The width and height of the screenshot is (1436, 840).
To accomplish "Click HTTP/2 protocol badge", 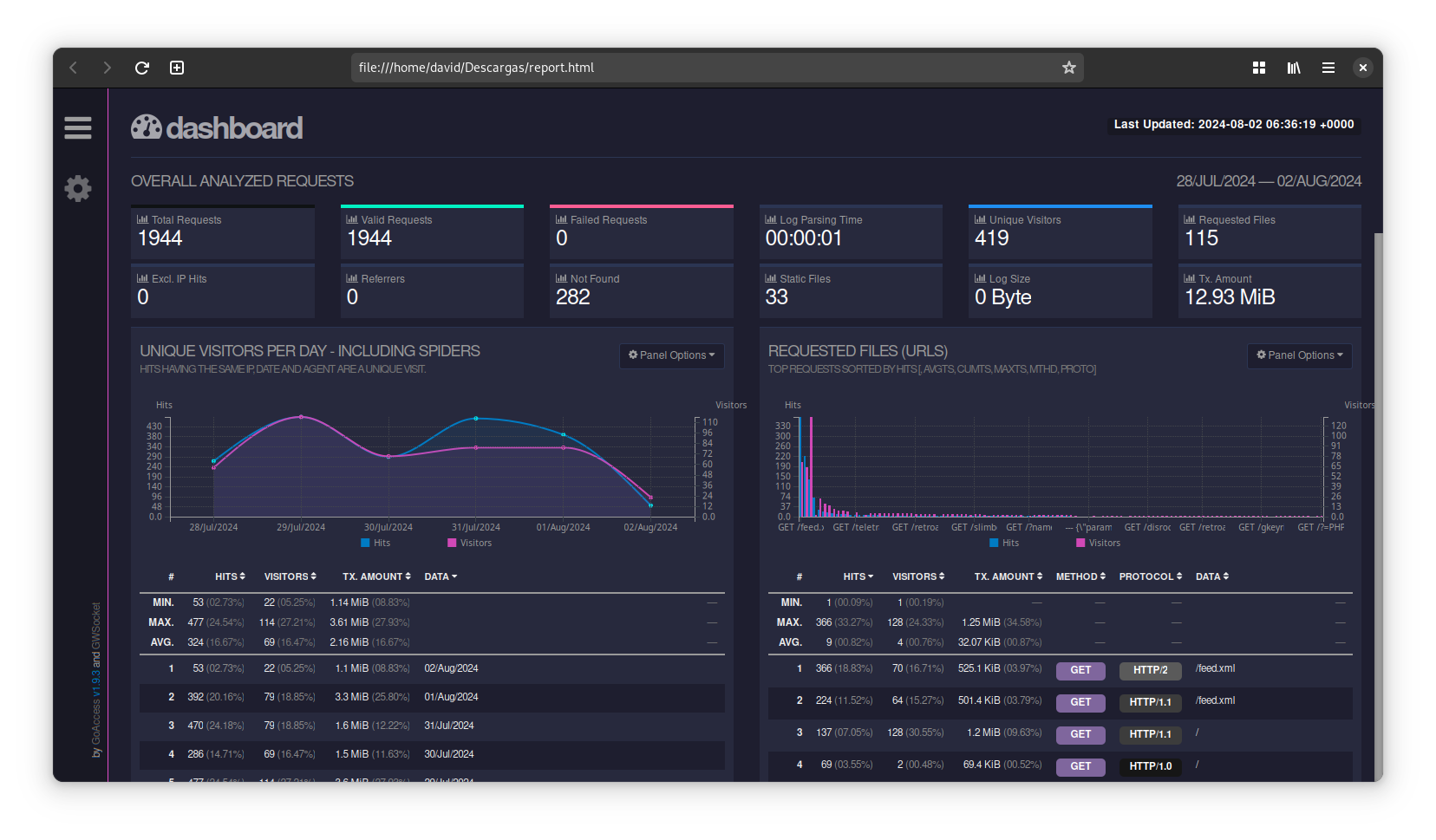I will pos(1150,670).
